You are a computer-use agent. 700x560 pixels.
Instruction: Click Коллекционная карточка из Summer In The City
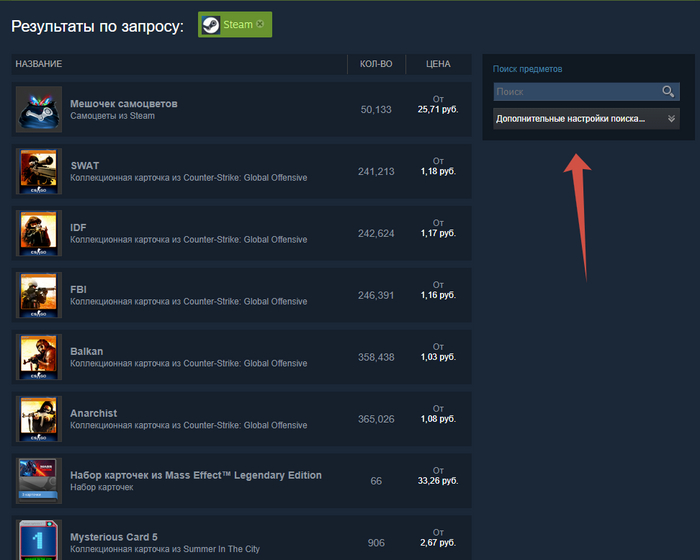pos(165,549)
